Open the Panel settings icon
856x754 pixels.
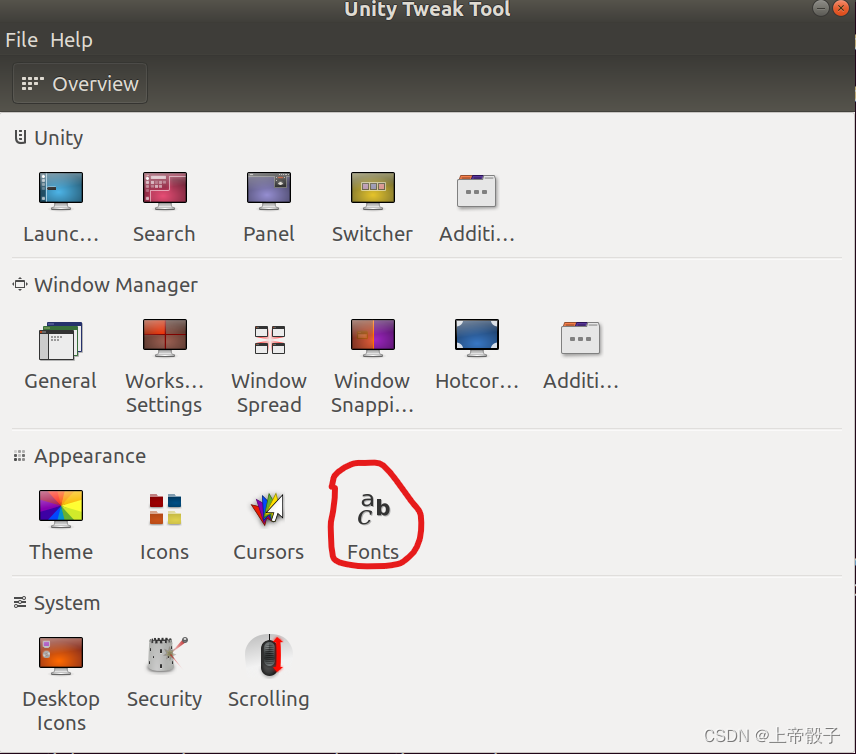(x=269, y=191)
